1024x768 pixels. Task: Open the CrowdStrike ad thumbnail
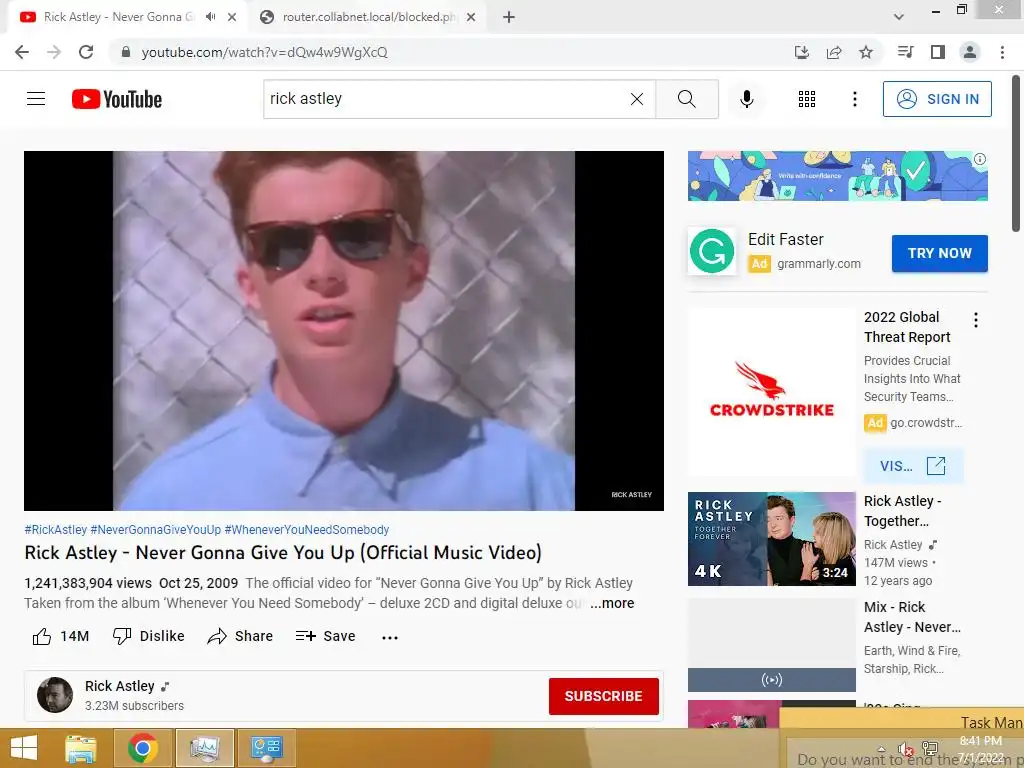(x=772, y=392)
